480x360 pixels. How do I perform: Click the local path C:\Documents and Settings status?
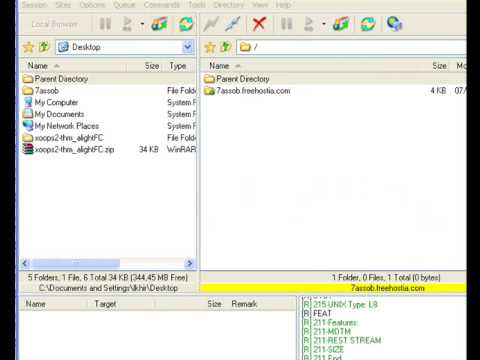coord(108,288)
